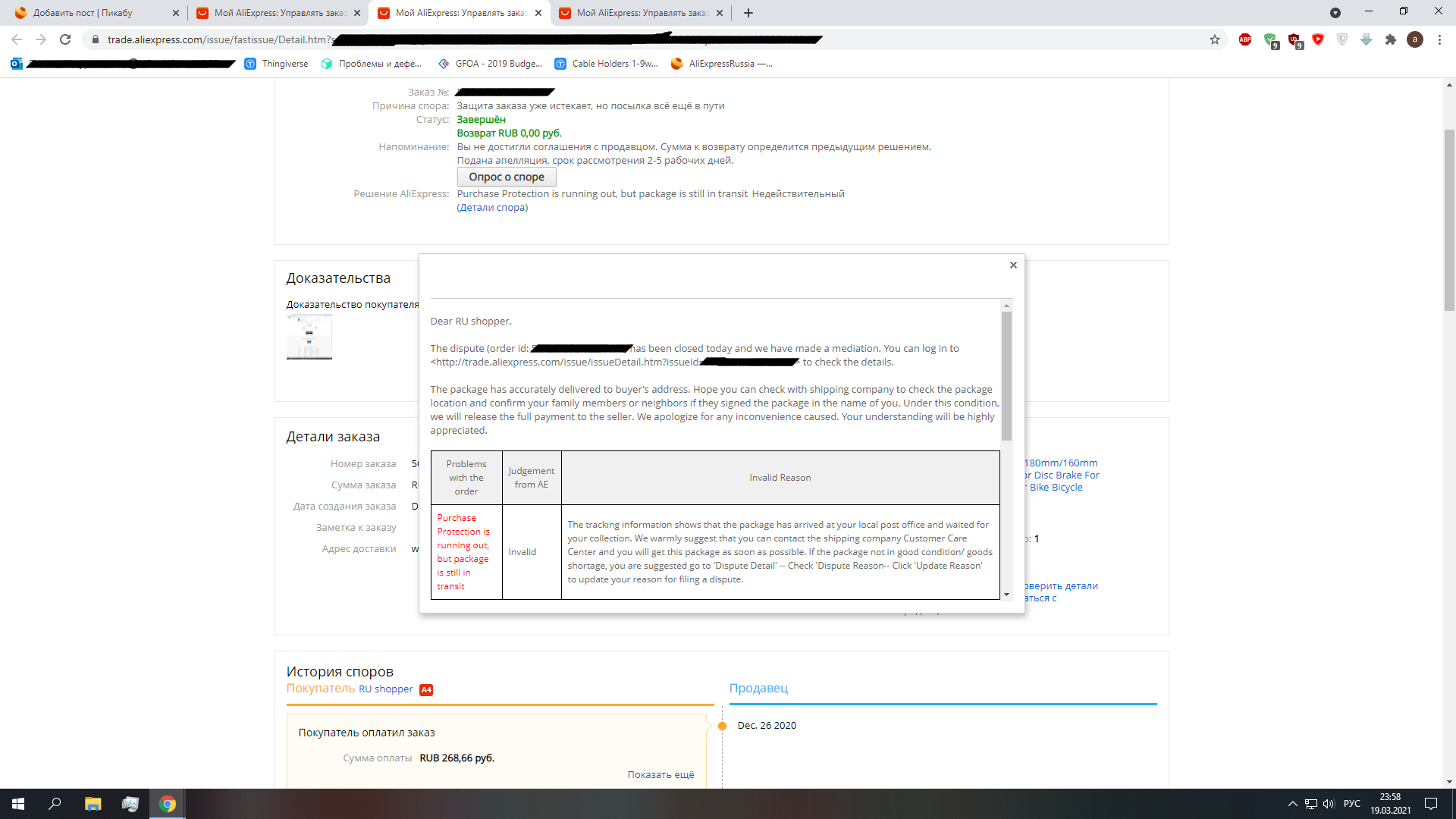Close the active AliExpress tab

click(x=538, y=13)
